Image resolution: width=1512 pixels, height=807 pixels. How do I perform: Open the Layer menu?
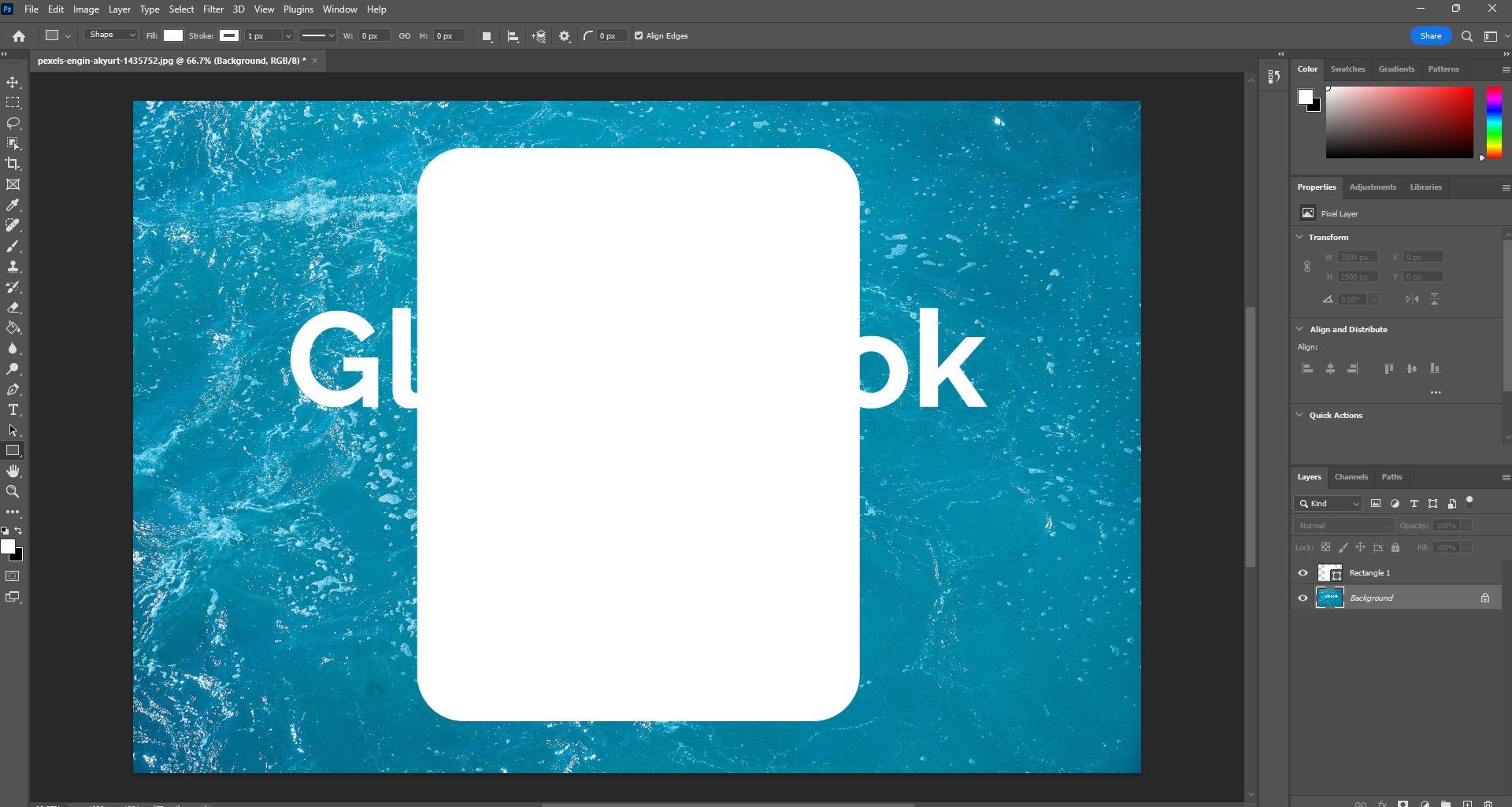pos(120,9)
